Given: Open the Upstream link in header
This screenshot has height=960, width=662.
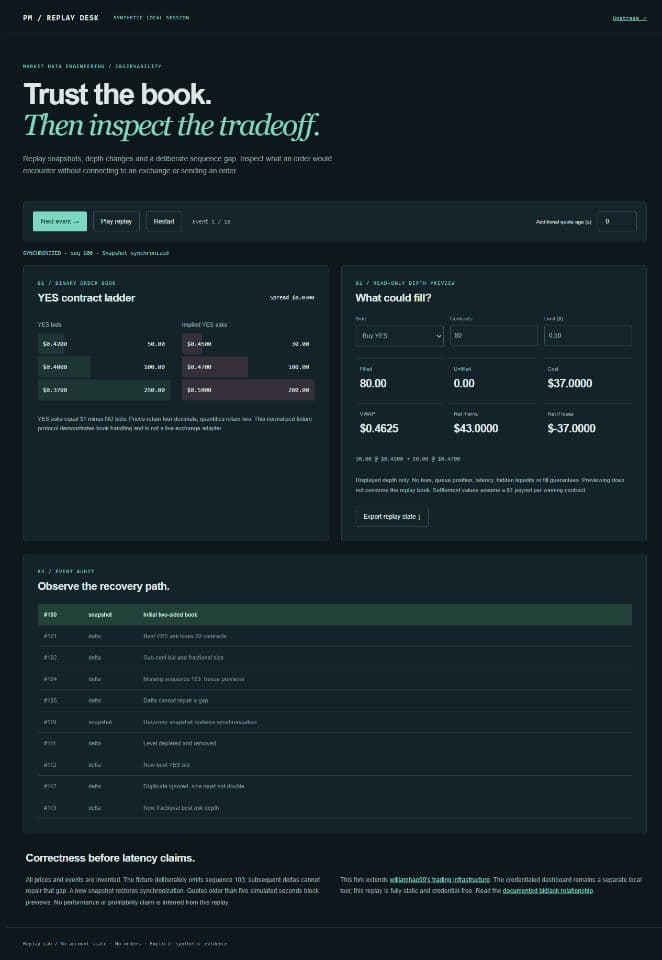Looking at the screenshot, I should (x=630, y=18).
